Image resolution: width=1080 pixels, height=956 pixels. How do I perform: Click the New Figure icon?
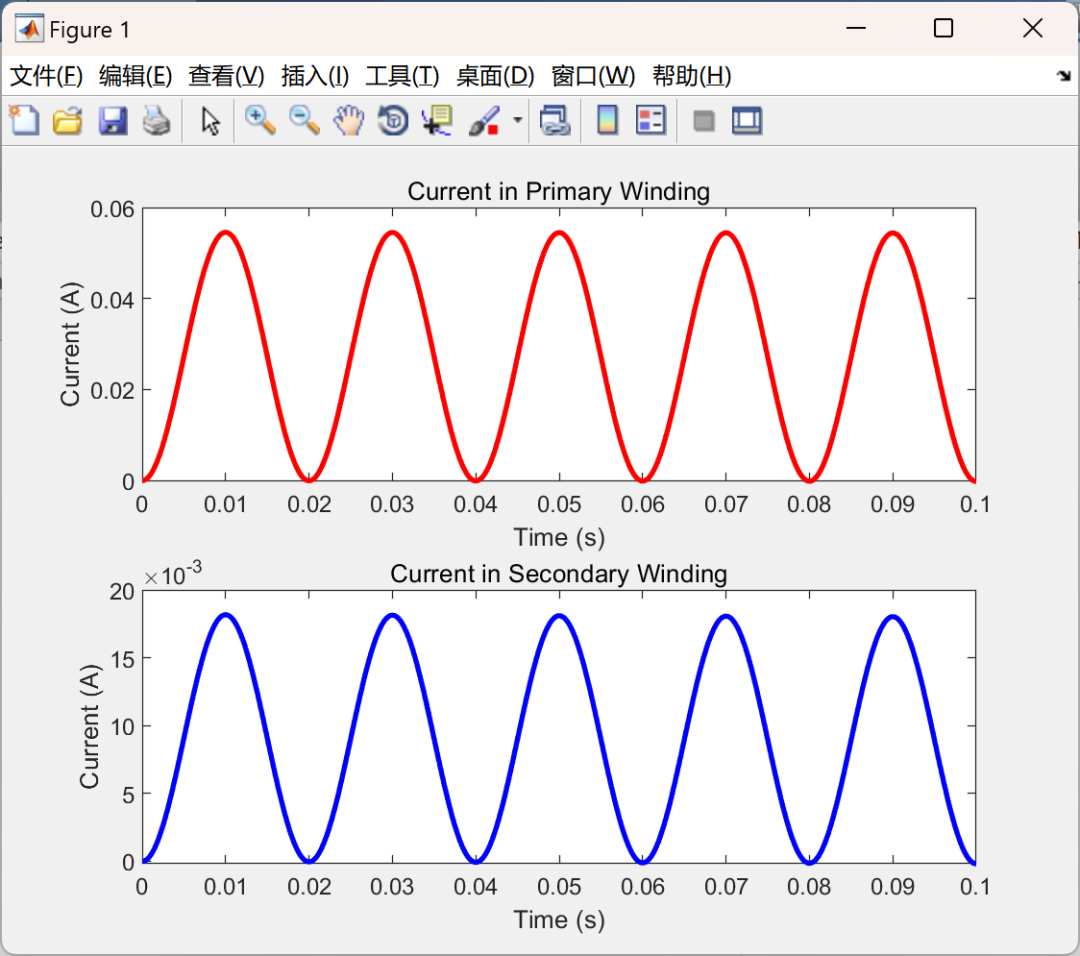(x=24, y=121)
